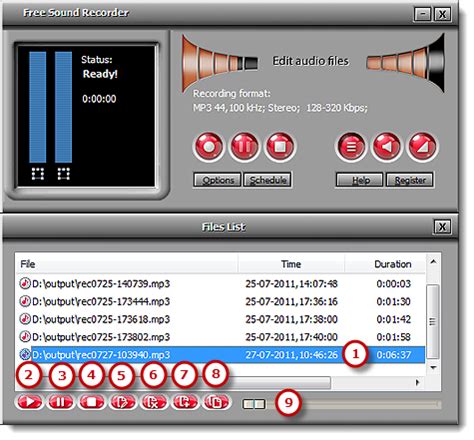Screen dimensions: 474x440
Task: Click the files list horizontal scrollbar thumb
Action: [279, 383]
